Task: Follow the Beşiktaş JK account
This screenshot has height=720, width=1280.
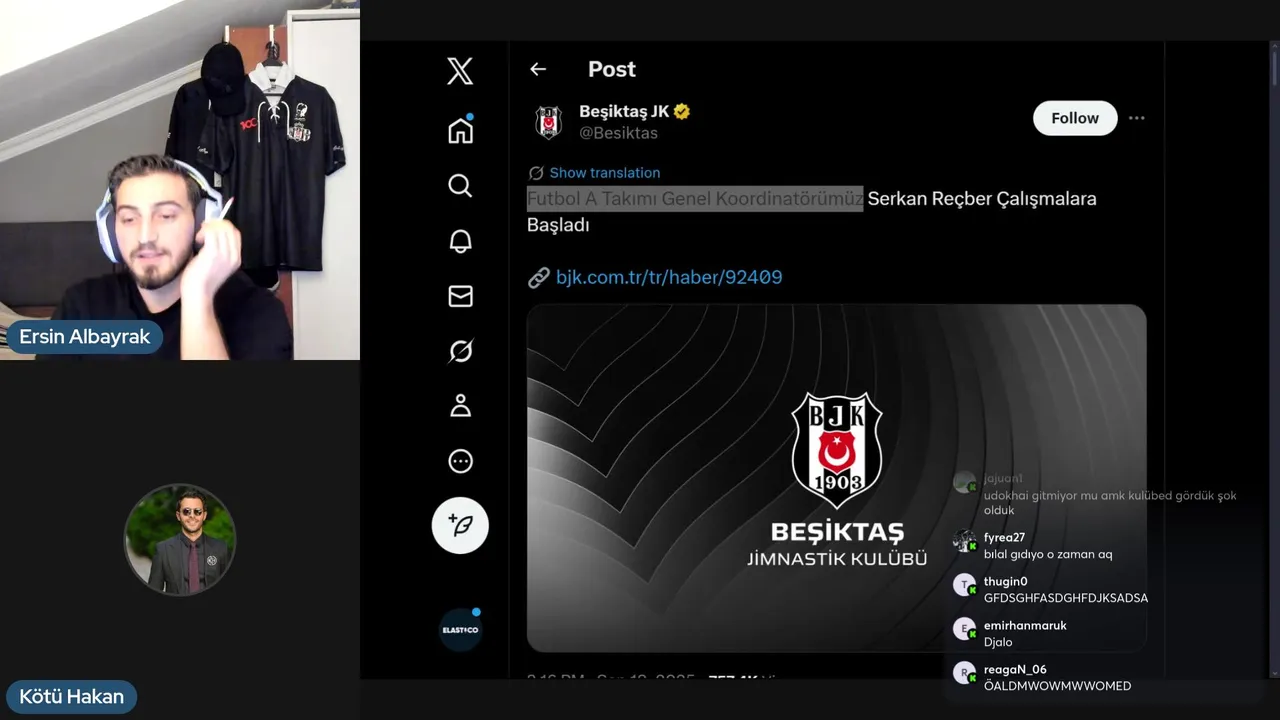Action: [1075, 118]
